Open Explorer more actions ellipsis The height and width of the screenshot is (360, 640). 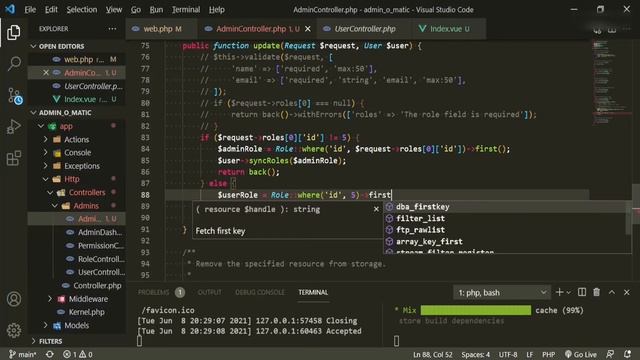tap(112, 29)
